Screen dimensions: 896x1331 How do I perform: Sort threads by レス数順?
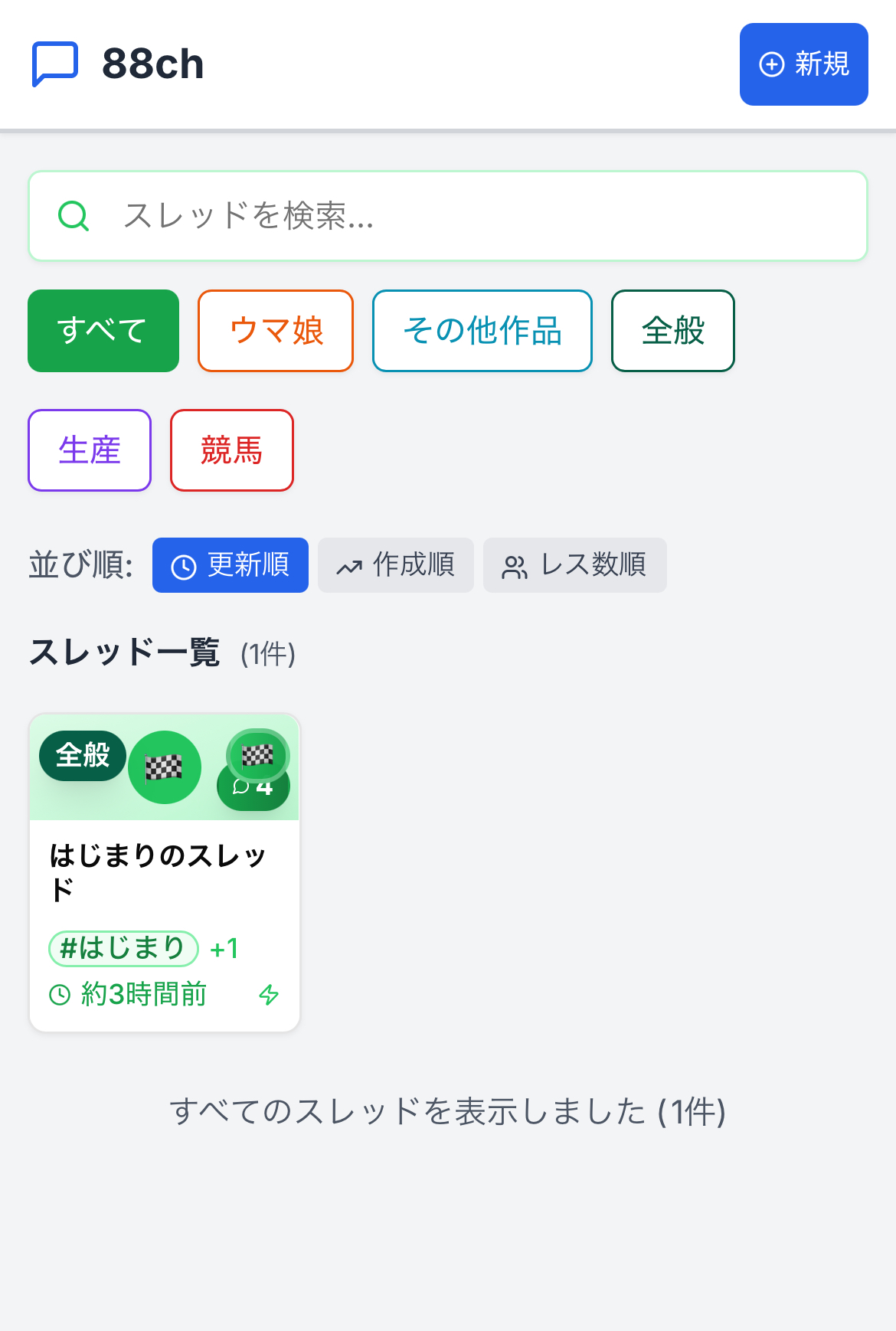pos(575,565)
